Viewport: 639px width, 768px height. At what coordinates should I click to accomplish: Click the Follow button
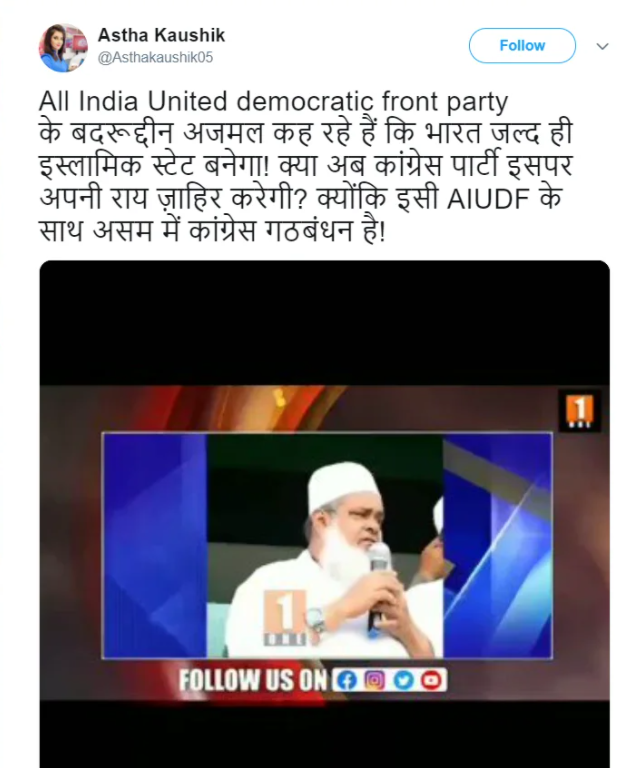point(522,46)
